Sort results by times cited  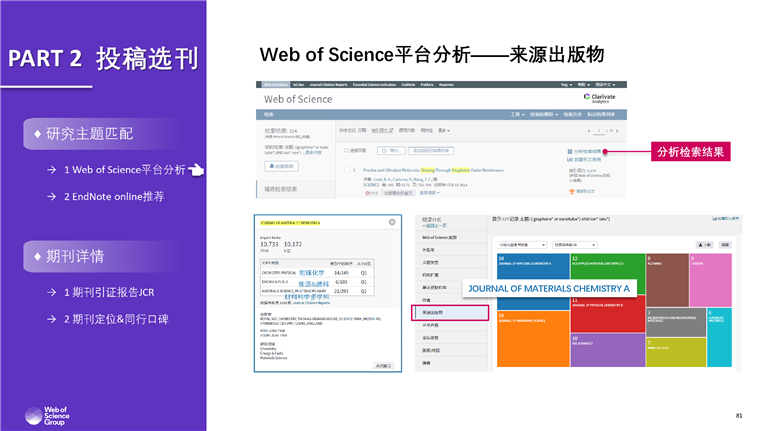click(382, 131)
